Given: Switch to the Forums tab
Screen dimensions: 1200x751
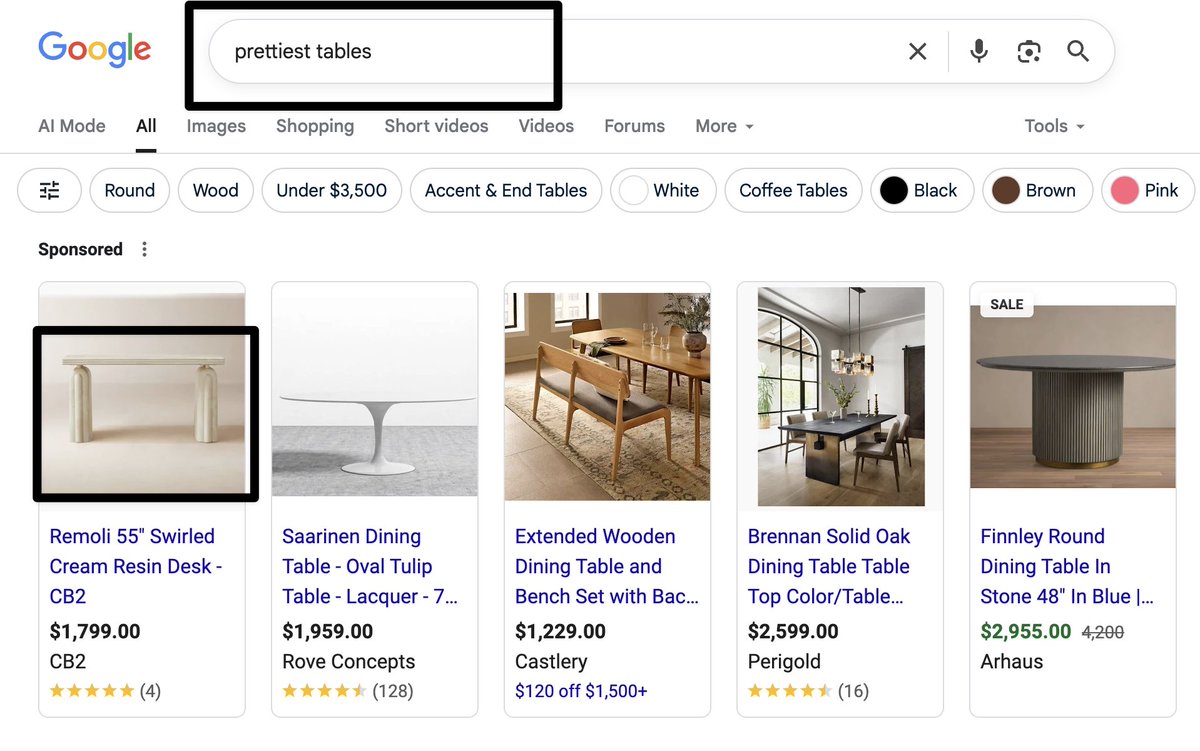Looking at the screenshot, I should tap(634, 126).
